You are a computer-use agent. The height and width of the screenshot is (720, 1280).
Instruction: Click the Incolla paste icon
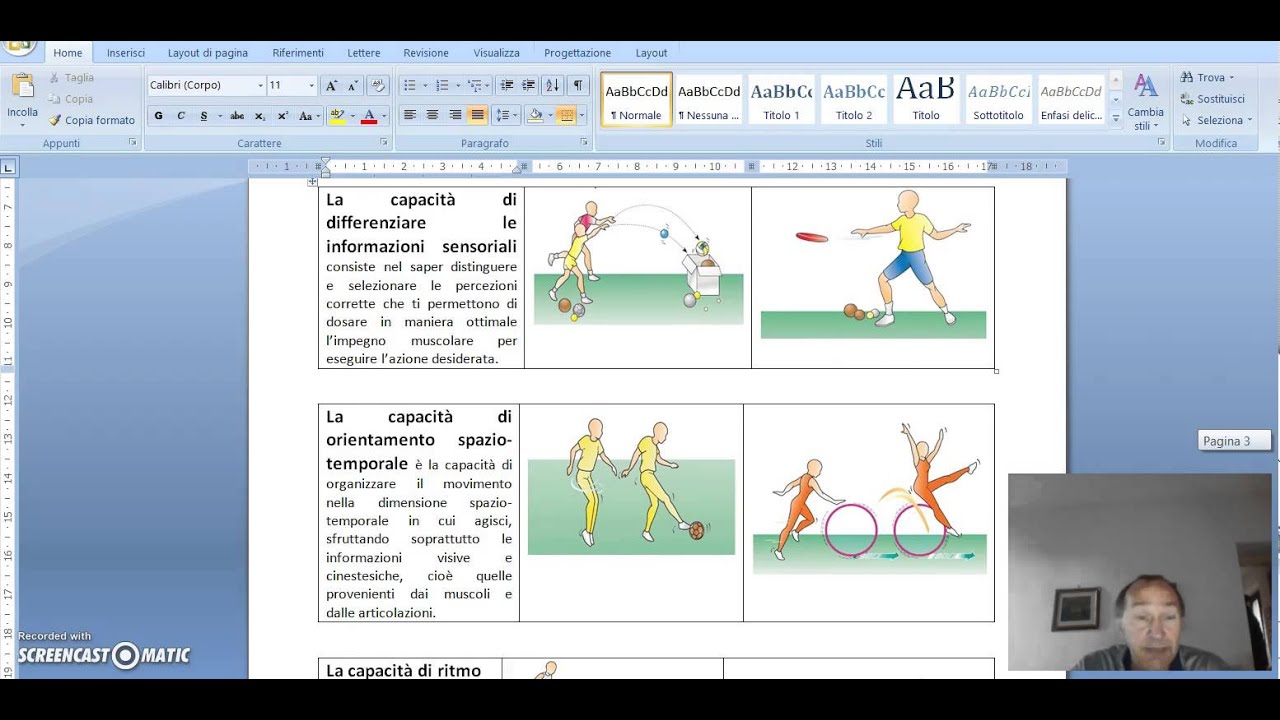point(22,87)
